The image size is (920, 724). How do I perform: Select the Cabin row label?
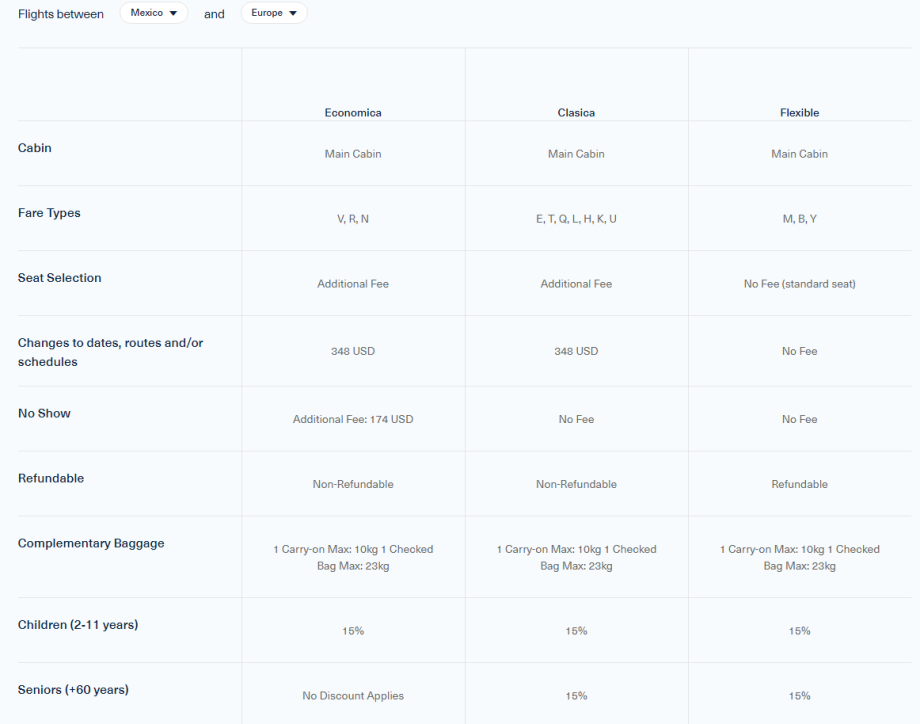tap(35, 148)
